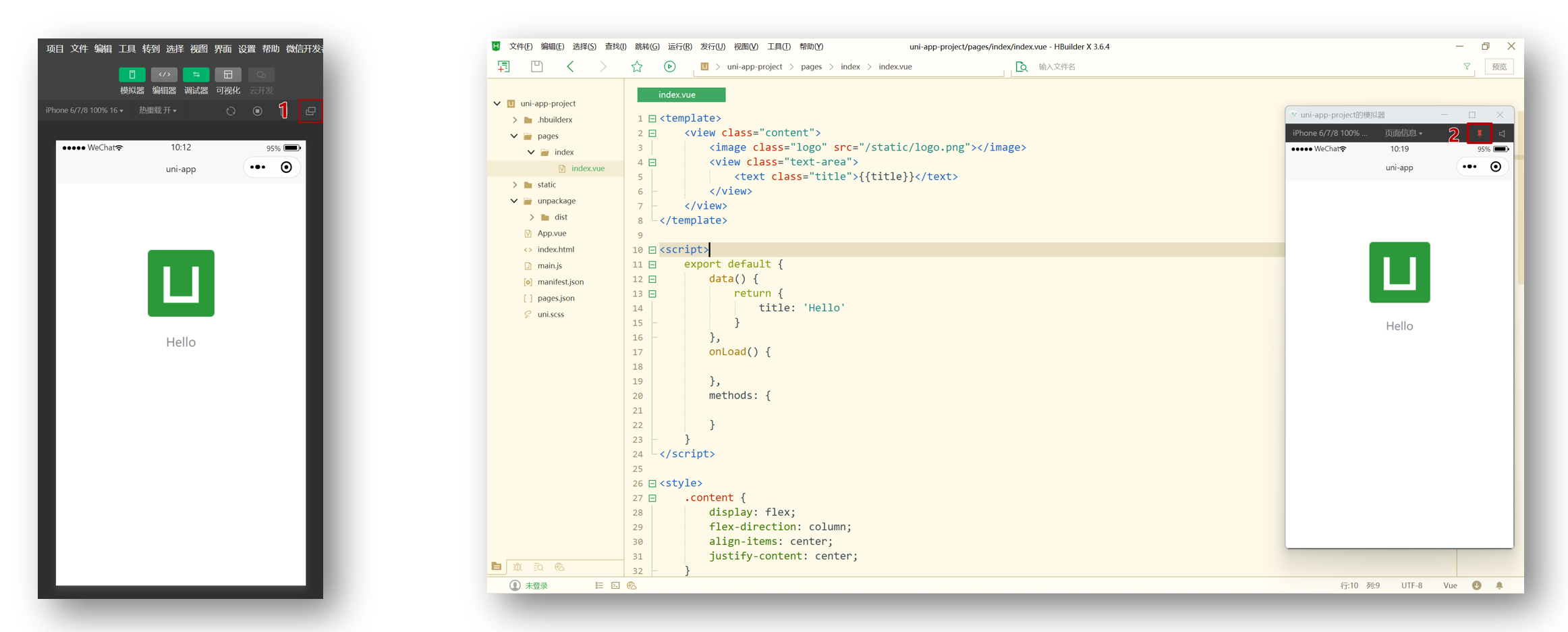Open the 运行(R) menu
The height and width of the screenshot is (632, 1568).
(x=679, y=47)
